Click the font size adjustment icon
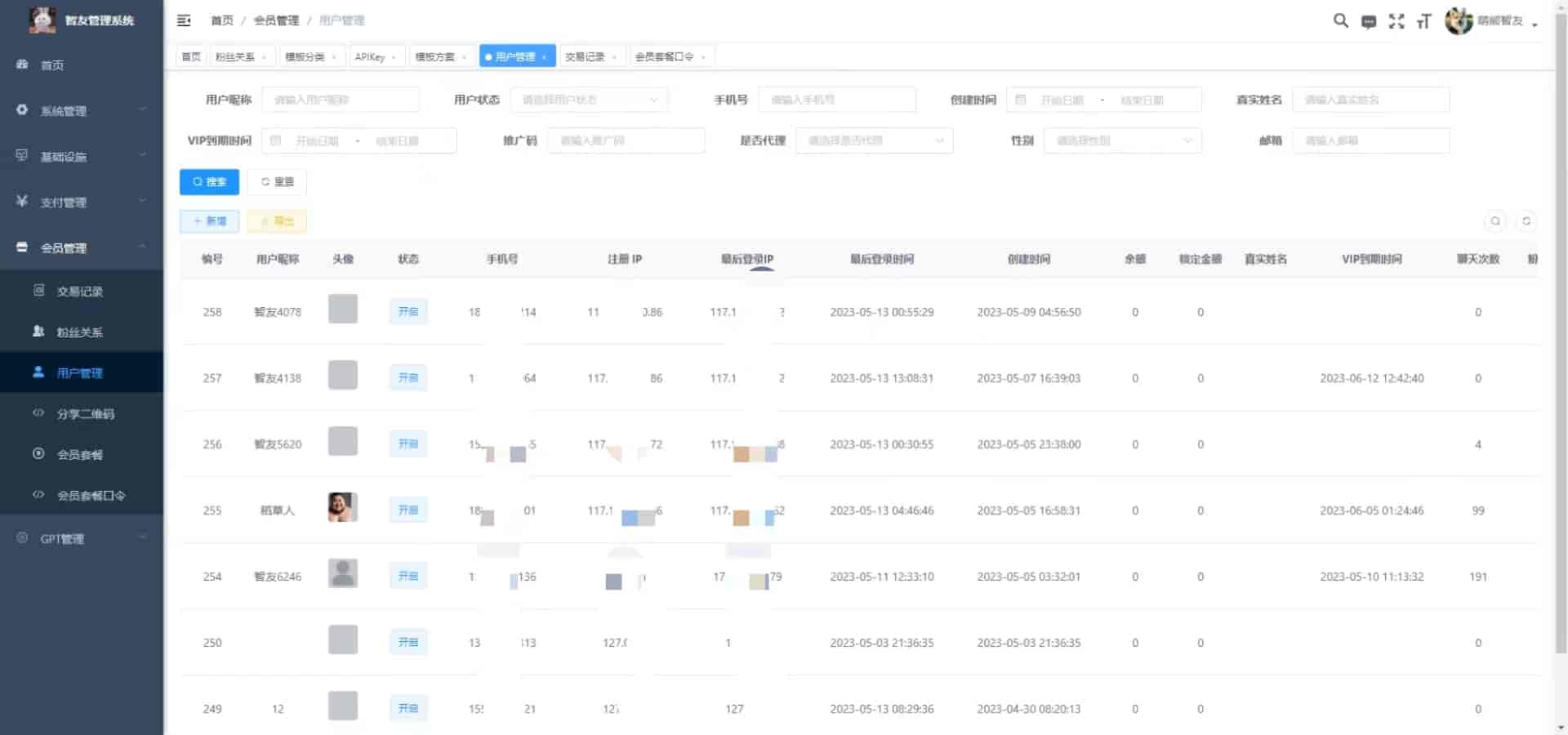 tap(1424, 21)
